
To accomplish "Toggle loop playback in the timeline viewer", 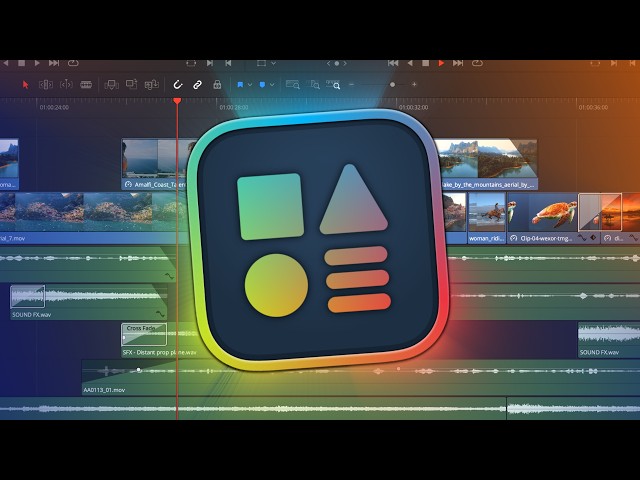I will tap(477, 63).
